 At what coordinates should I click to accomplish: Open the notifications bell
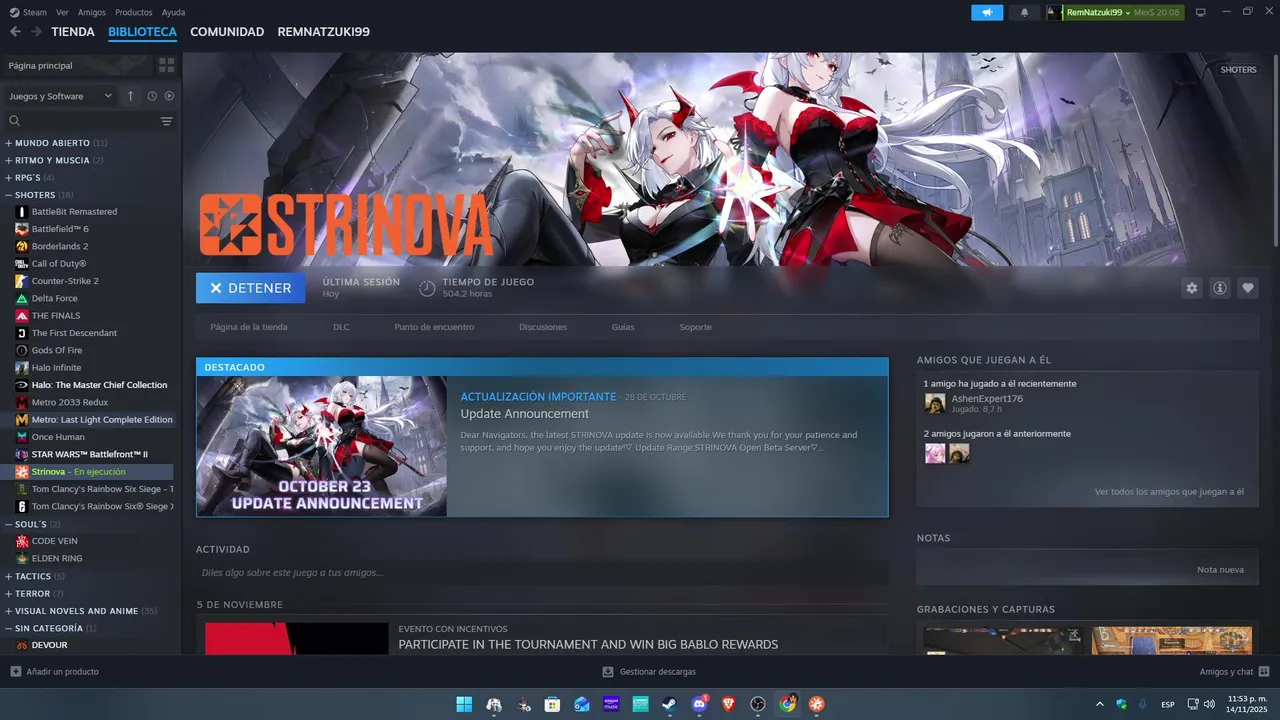[x=1024, y=12]
